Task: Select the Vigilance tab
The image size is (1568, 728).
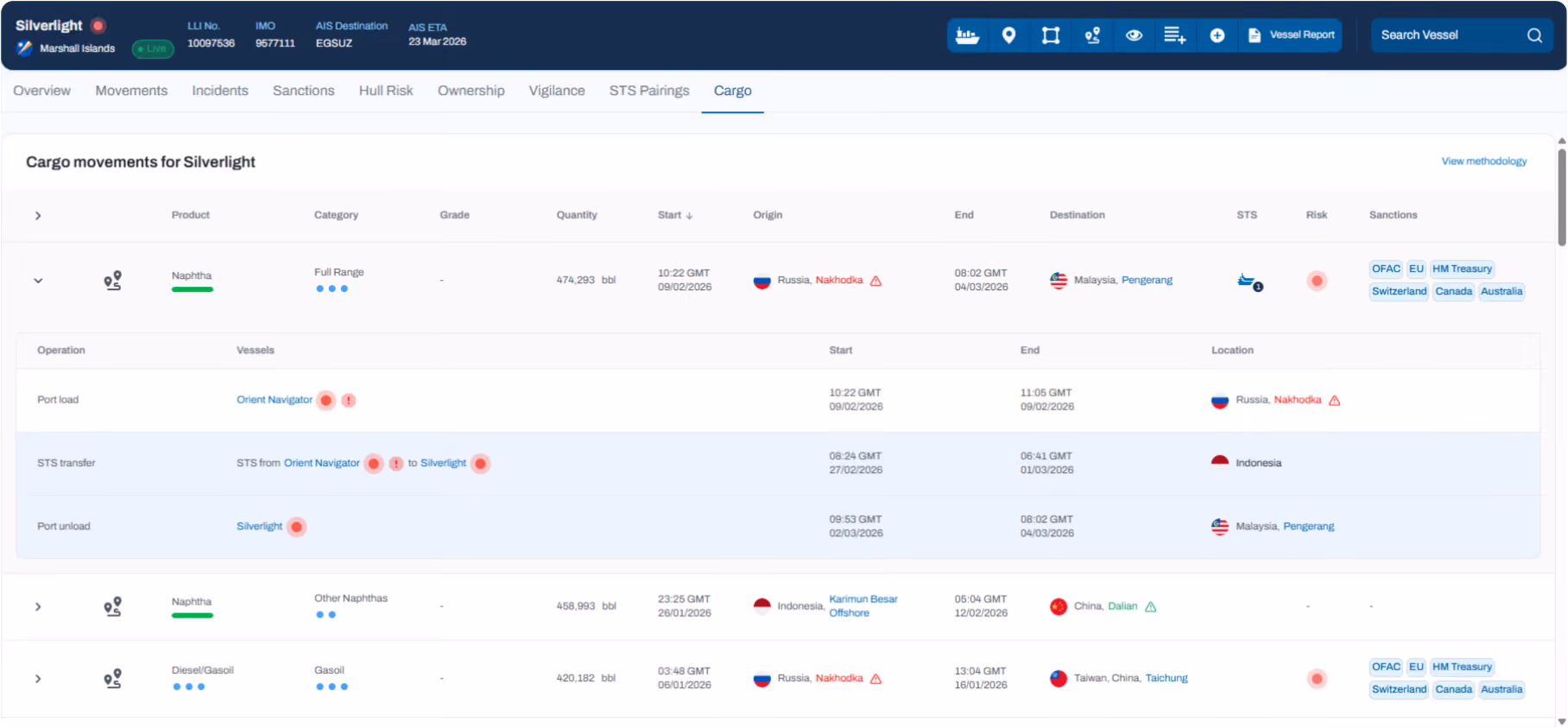Action: pyautogui.click(x=557, y=91)
